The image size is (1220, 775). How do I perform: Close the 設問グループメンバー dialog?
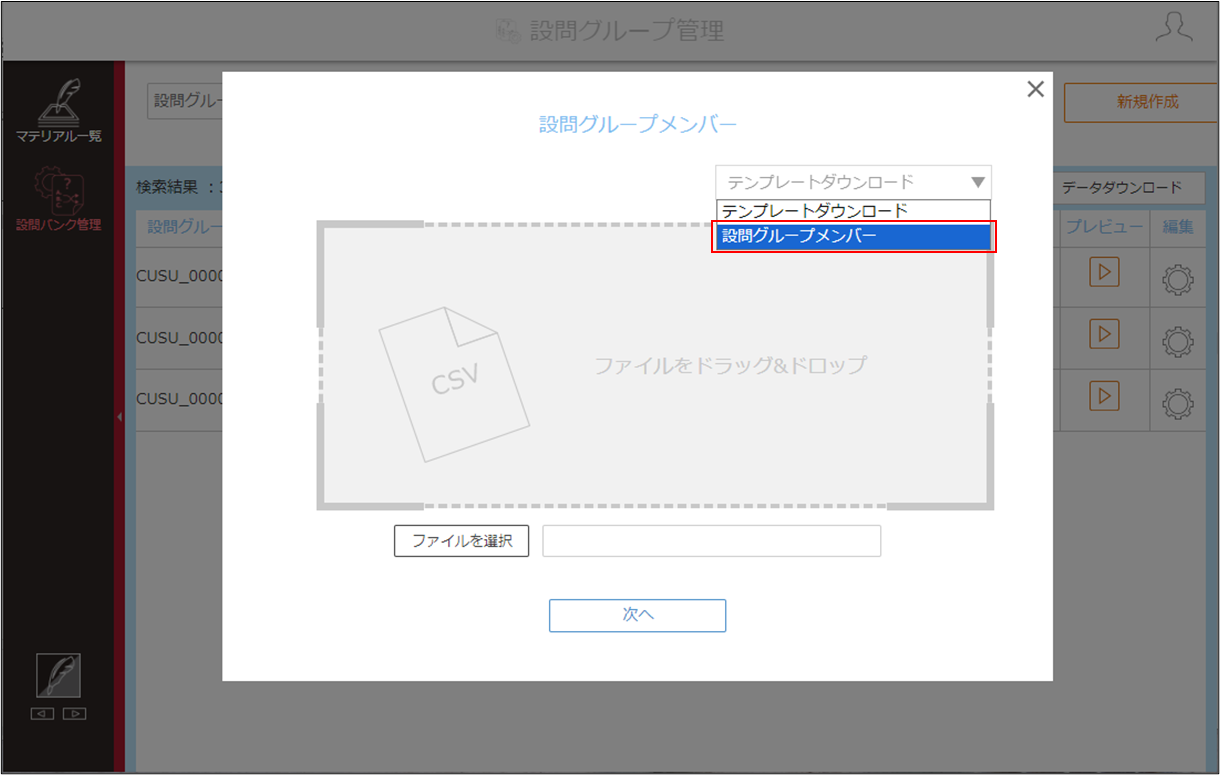pos(1036,89)
